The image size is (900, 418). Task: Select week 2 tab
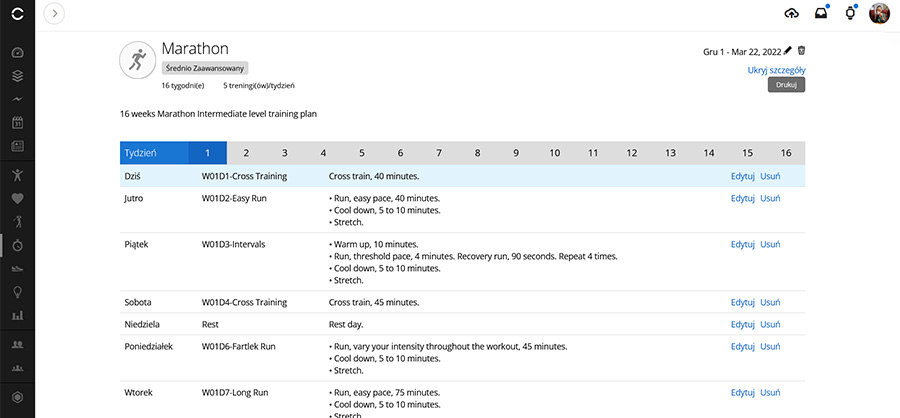click(x=246, y=153)
